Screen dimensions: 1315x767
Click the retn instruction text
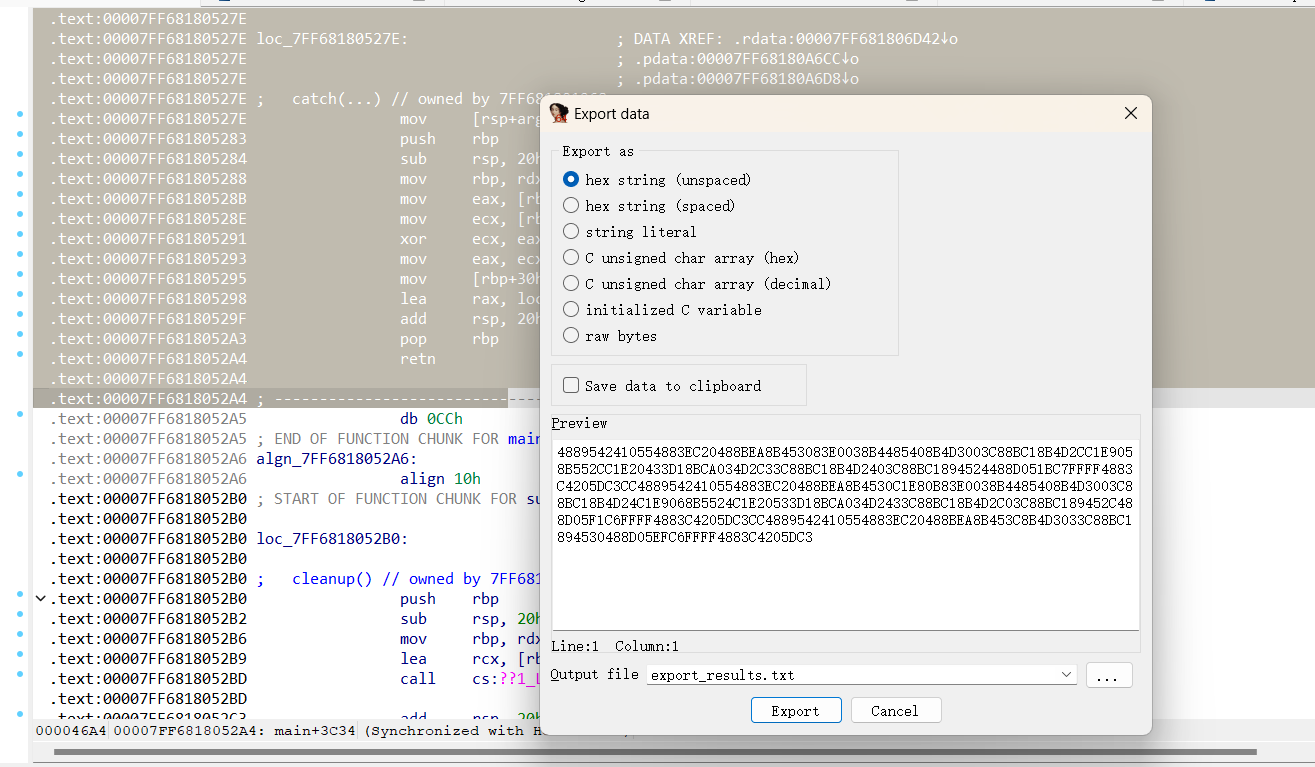point(418,359)
